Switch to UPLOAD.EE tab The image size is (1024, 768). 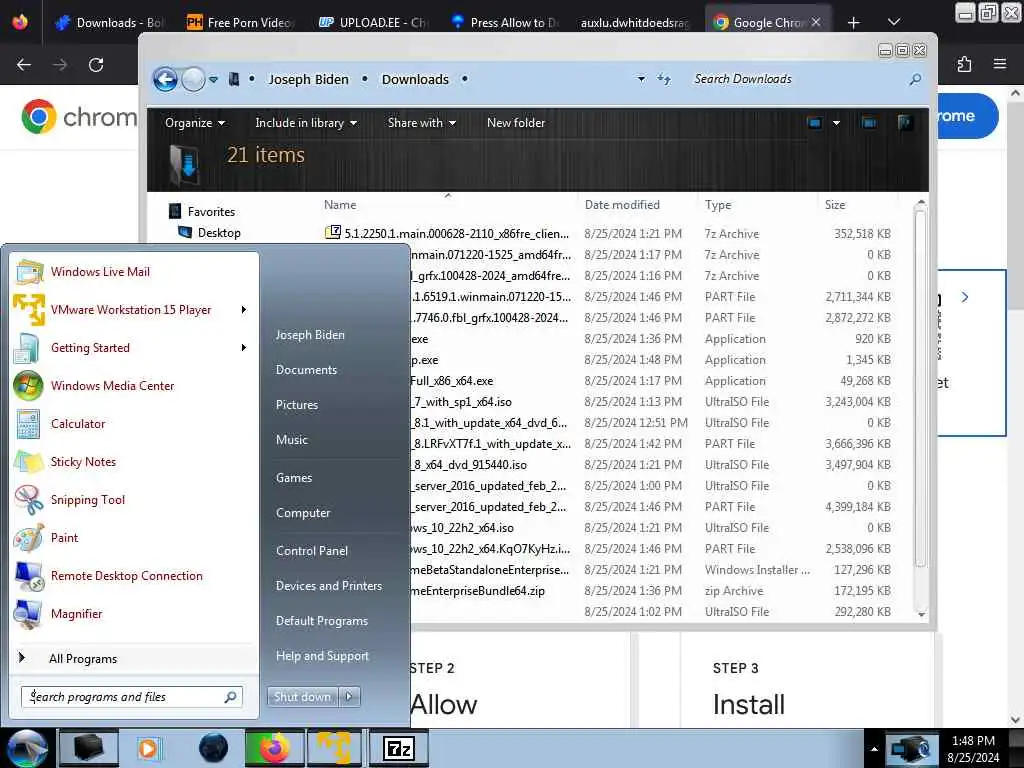tap(373, 23)
